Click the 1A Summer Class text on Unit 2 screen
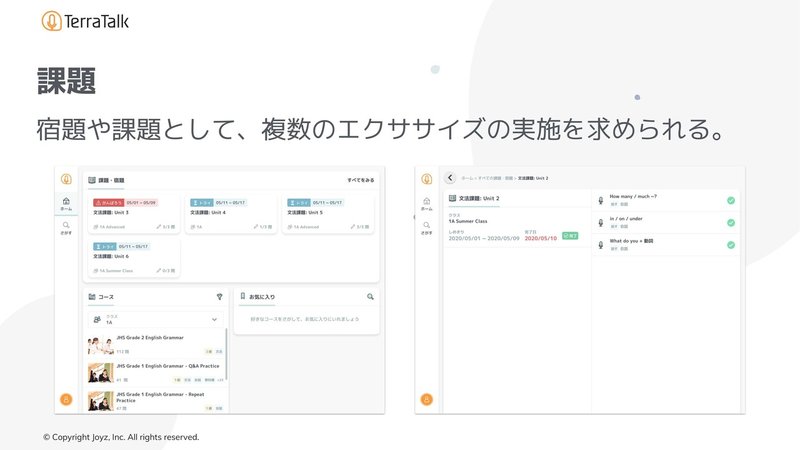Image resolution: width=800 pixels, height=450 pixels. [x=468, y=221]
